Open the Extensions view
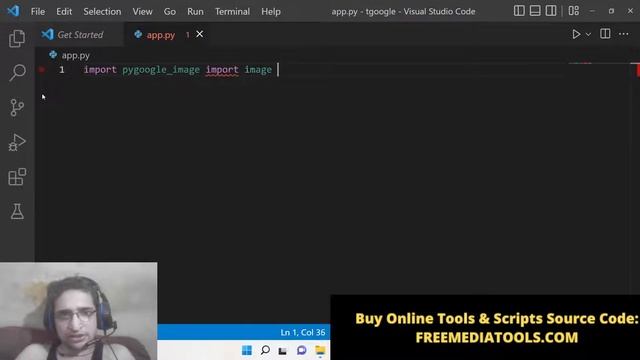Viewport: 640px width, 360px height. click(x=17, y=177)
